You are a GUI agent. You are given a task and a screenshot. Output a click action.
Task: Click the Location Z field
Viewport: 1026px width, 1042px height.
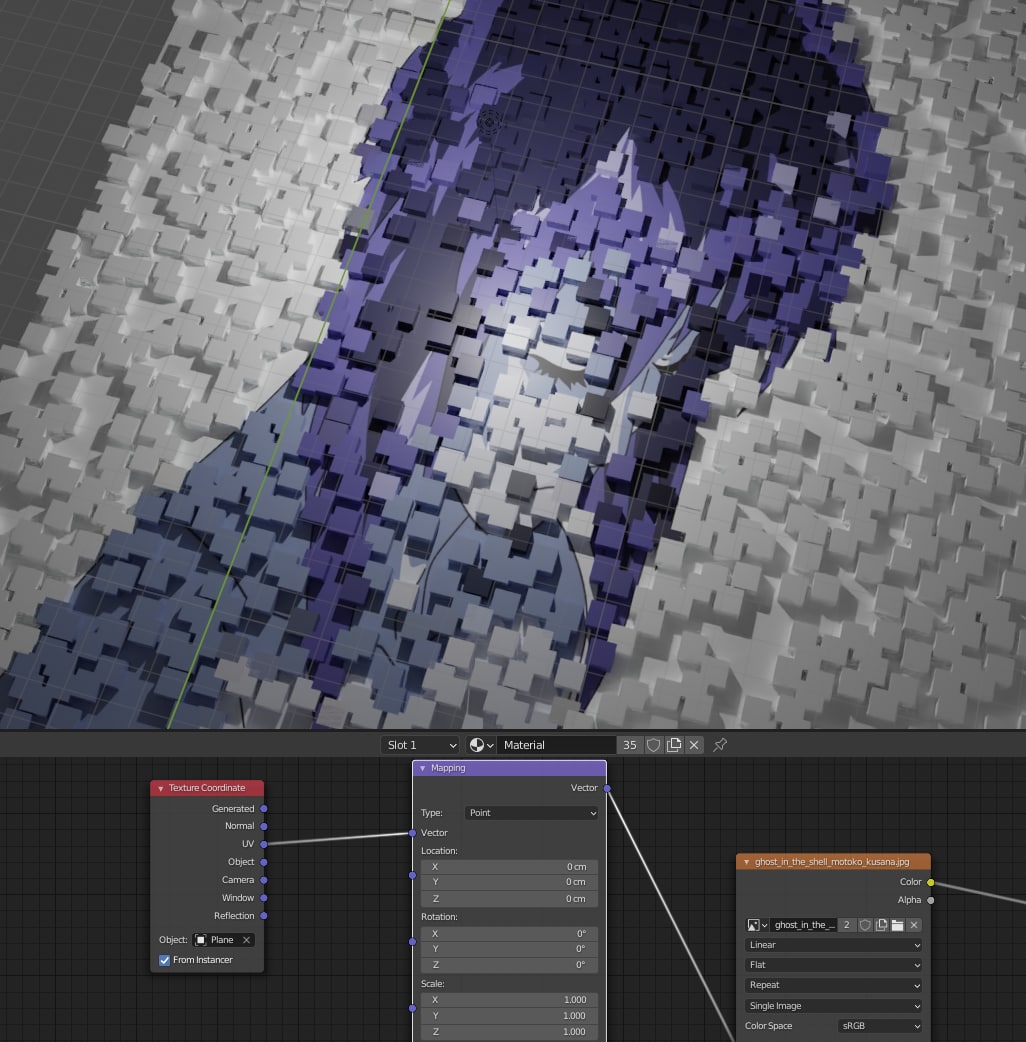pyautogui.click(x=509, y=898)
